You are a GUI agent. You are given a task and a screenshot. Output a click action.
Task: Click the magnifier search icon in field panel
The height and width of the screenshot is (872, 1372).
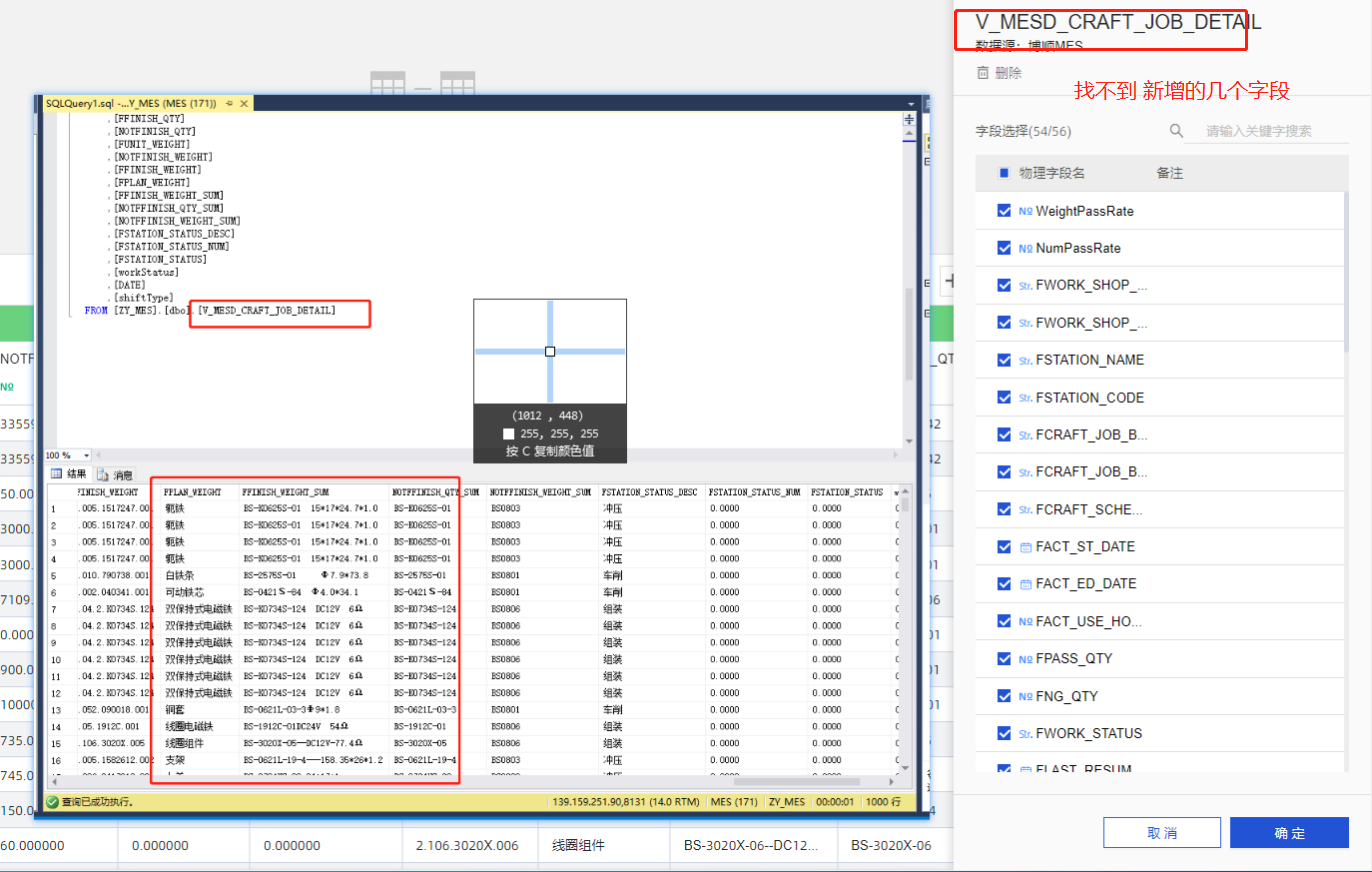click(x=1177, y=131)
